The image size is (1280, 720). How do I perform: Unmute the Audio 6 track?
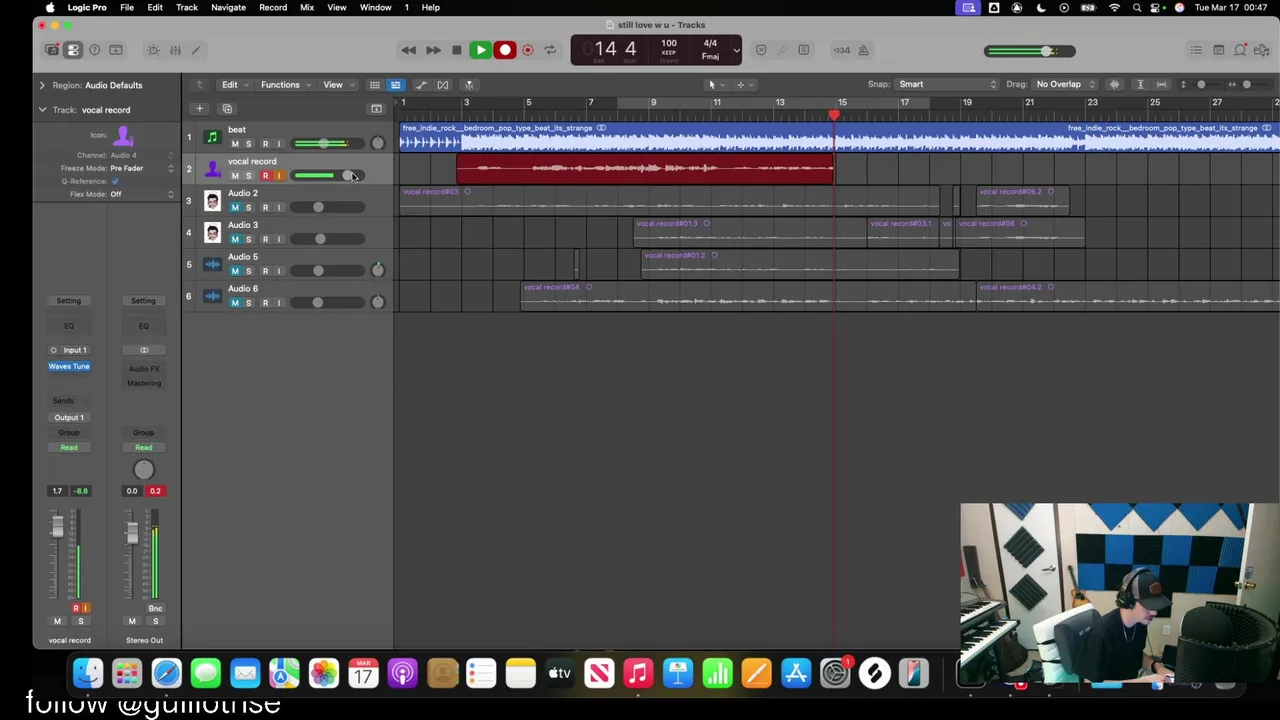click(235, 303)
